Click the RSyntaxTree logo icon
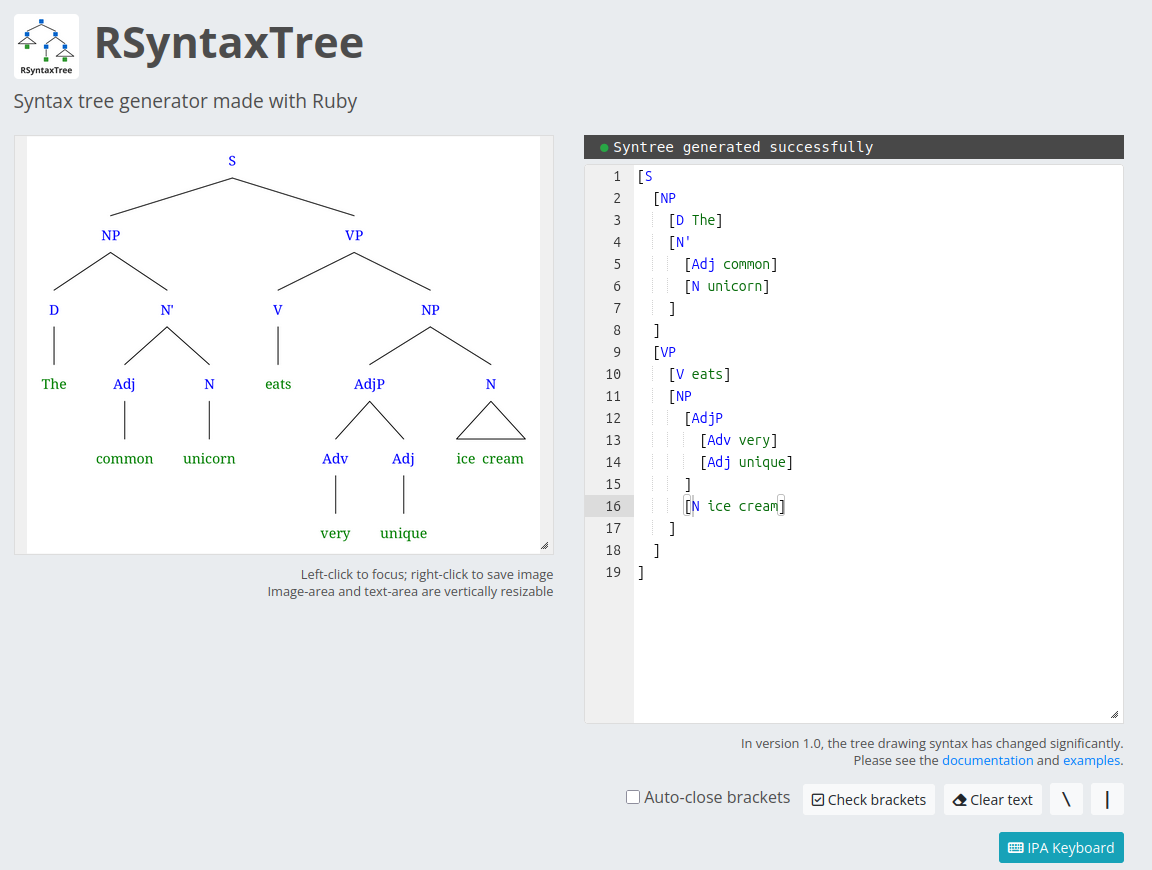 46,46
